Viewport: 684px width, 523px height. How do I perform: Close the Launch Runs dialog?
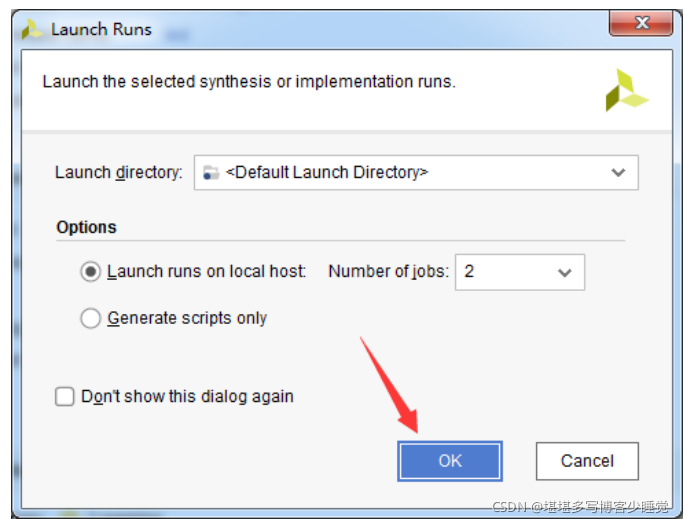click(641, 23)
